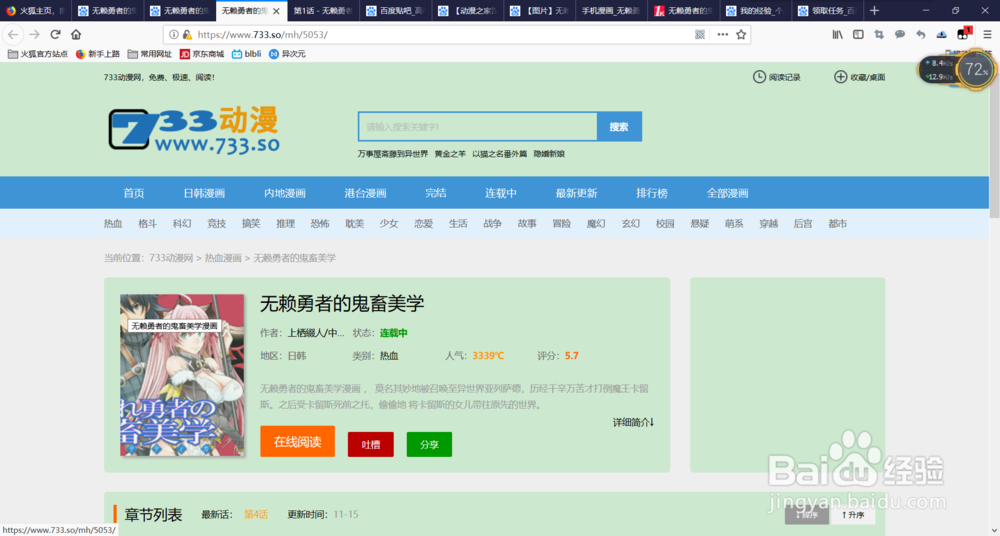The height and width of the screenshot is (536, 1000).
Task: Close the active 无赖勇者 tab
Action: click(x=276, y=11)
